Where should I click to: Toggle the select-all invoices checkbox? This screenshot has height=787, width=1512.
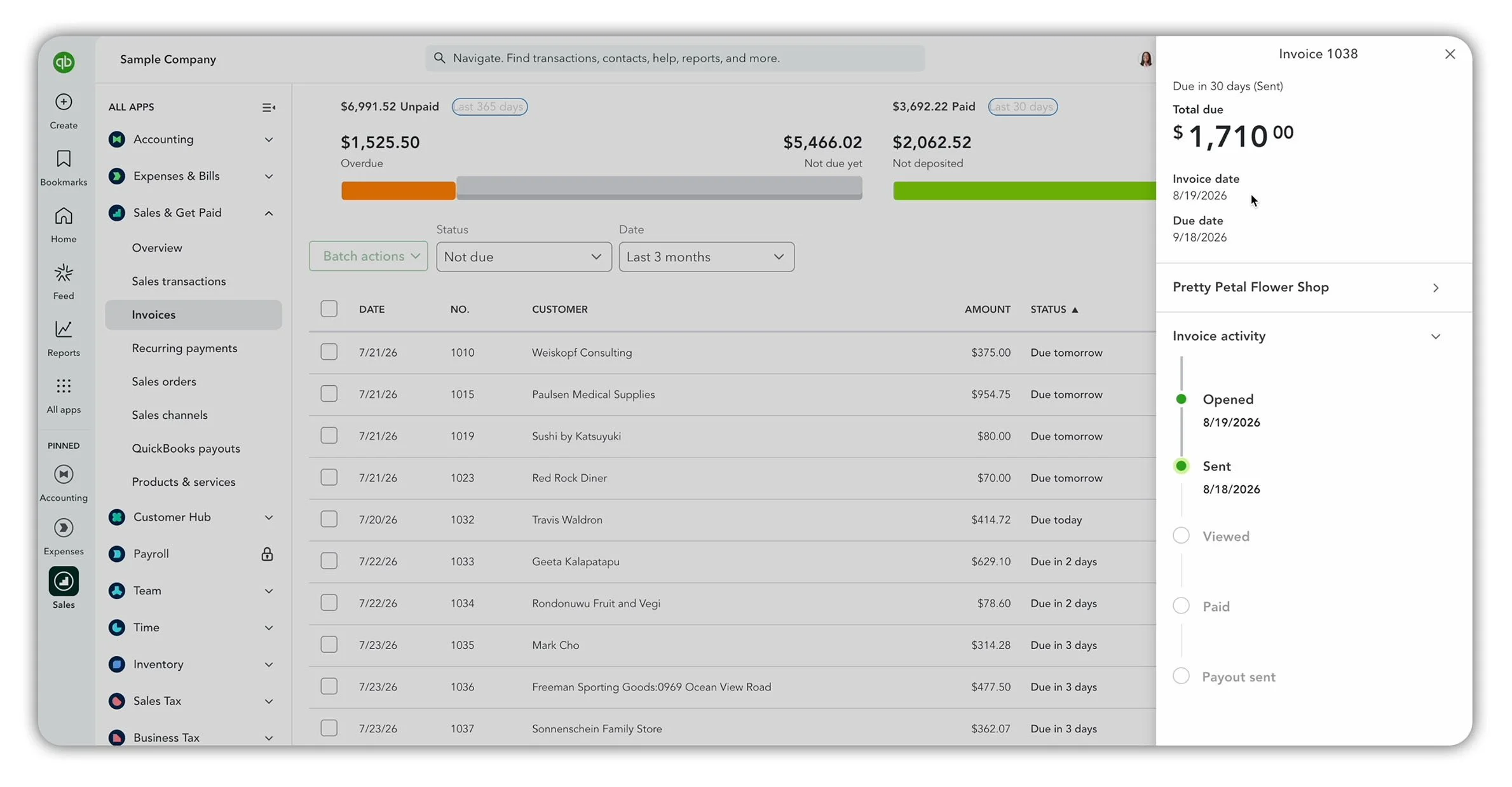coord(329,309)
